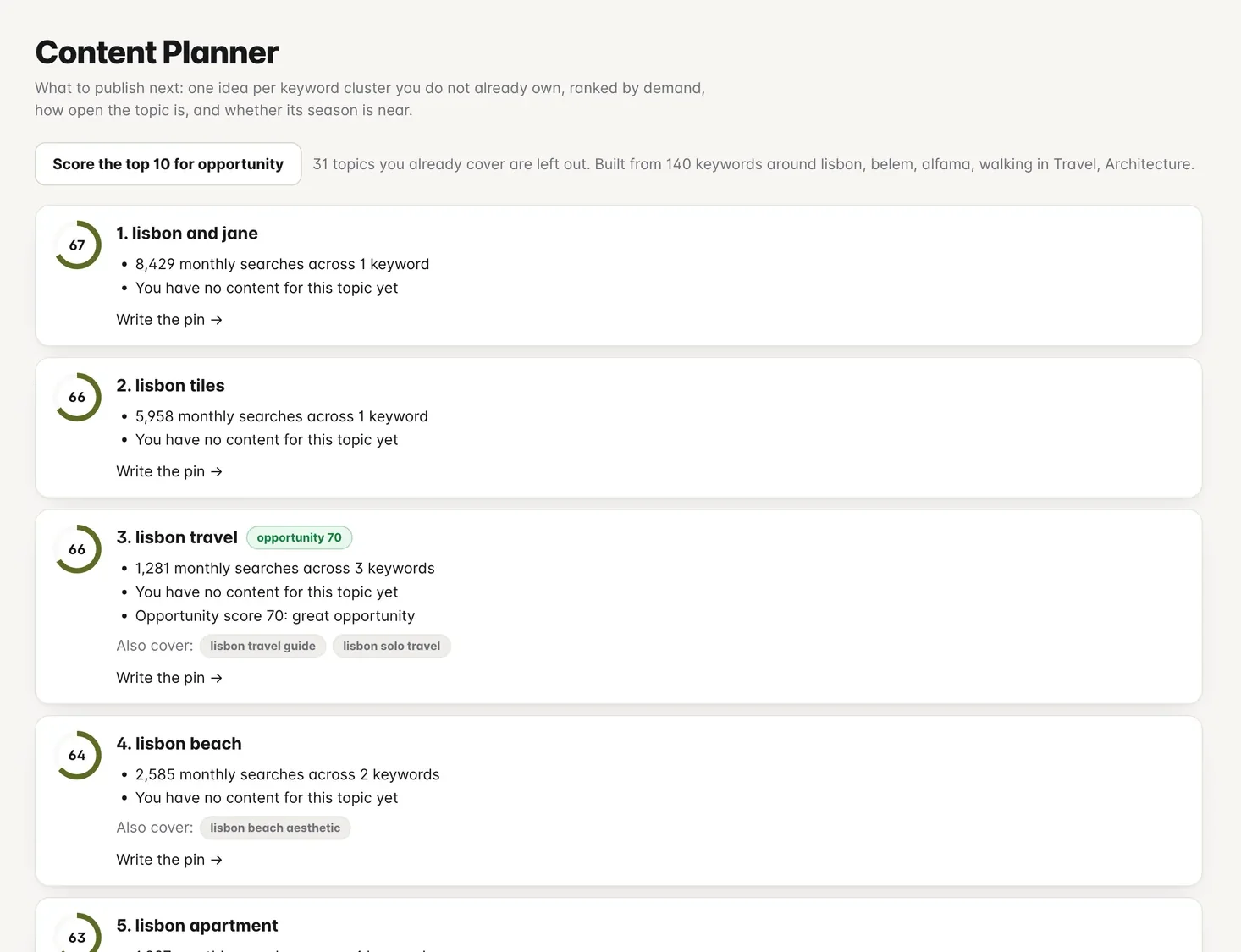Click no content text under lisbon tiles
The height and width of the screenshot is (952, 1241).
pos(267,440)
